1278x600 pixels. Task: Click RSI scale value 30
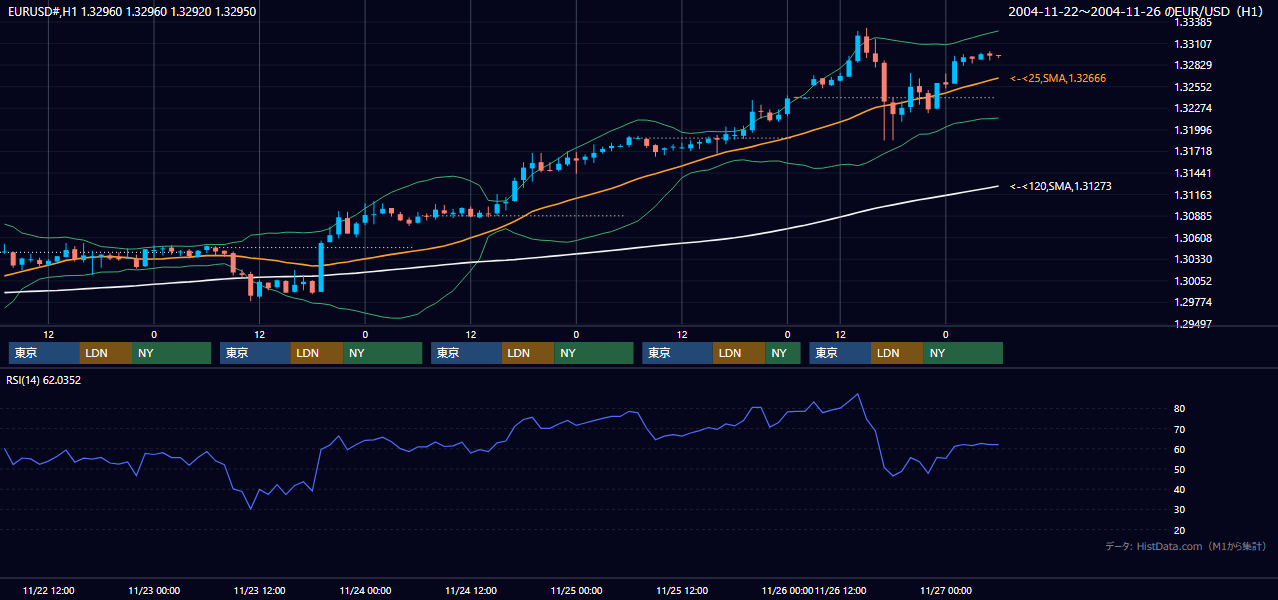pos(1180,510)
